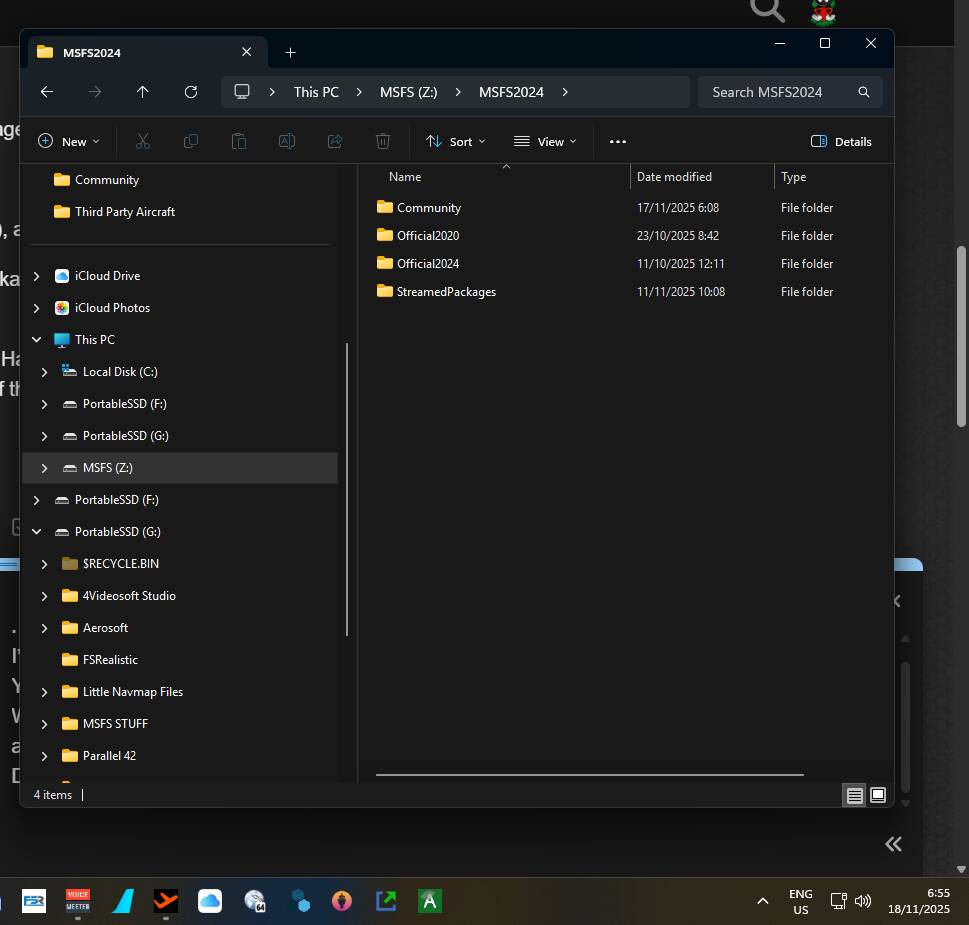Click the New button

(x=68, y=142)
